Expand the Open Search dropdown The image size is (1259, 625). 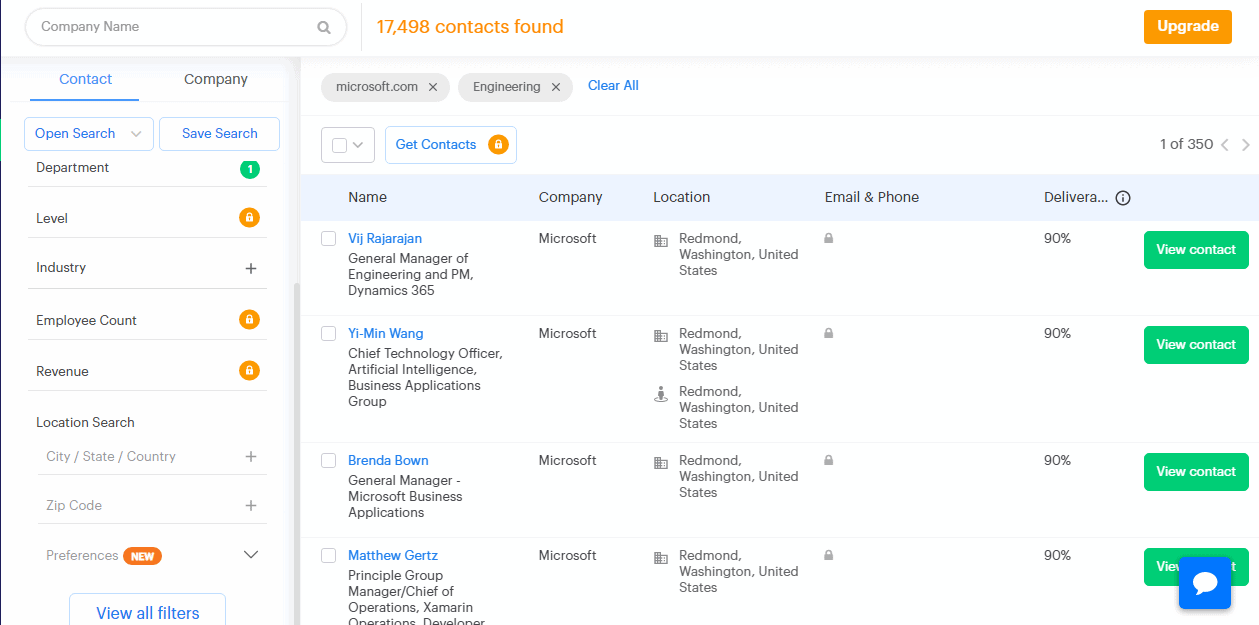click(x=88, y=133)
